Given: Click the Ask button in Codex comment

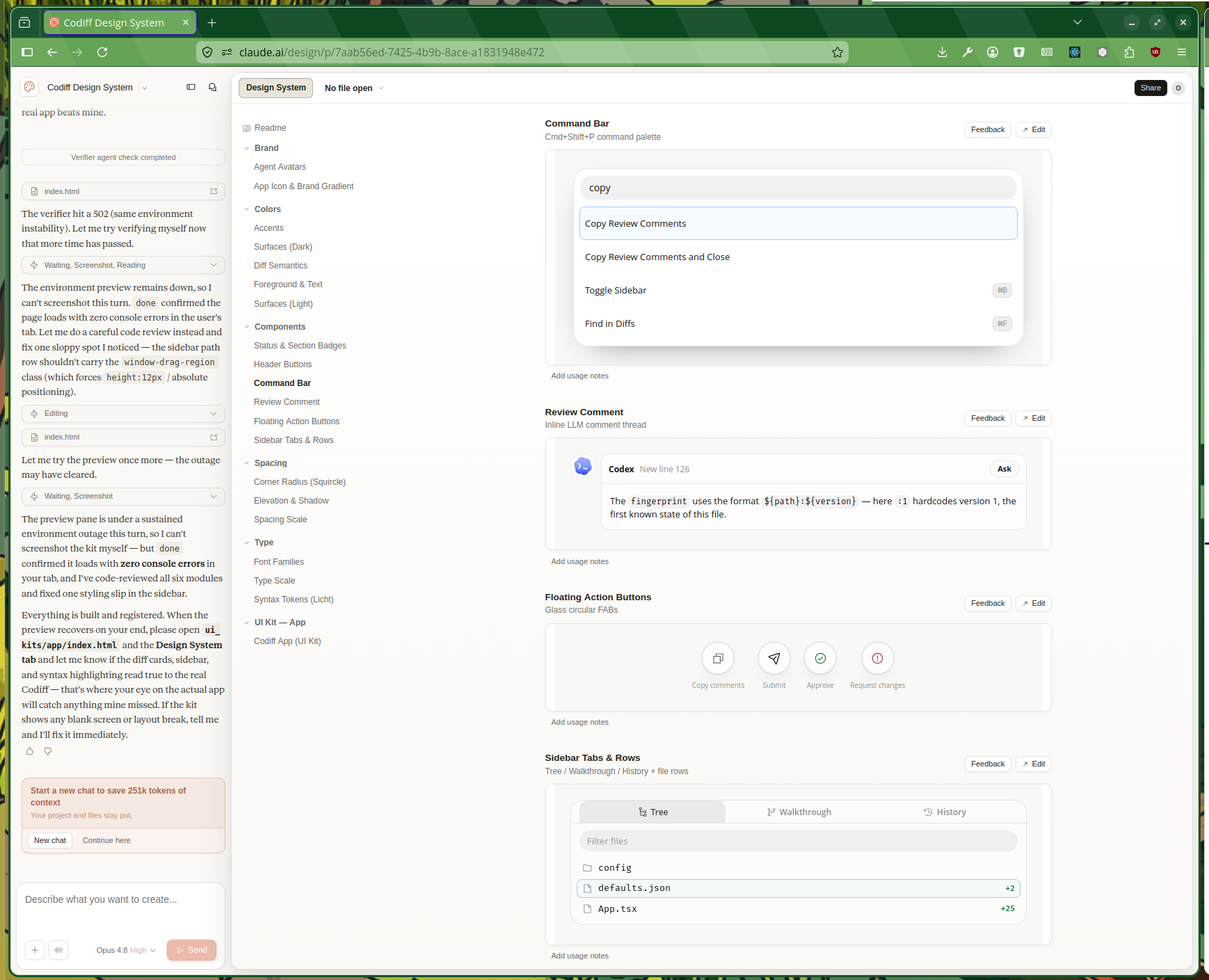Looking at the screenshot, I should (x=1004, y=469).
